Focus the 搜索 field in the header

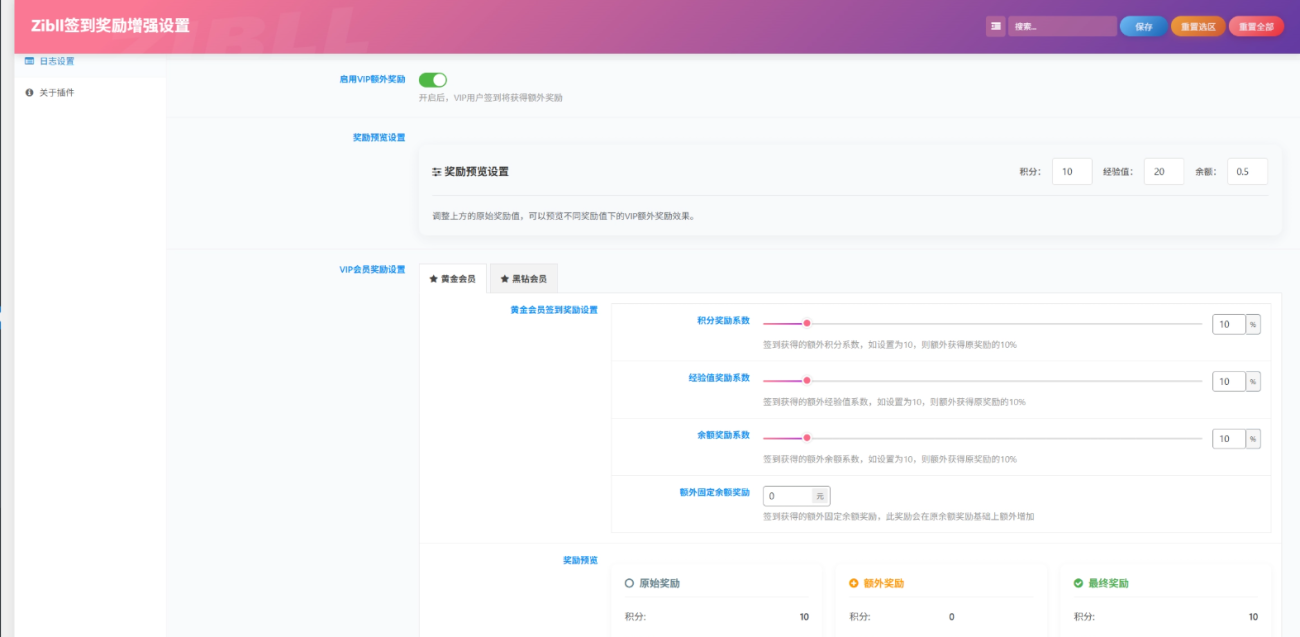(x=1061, y=27)
